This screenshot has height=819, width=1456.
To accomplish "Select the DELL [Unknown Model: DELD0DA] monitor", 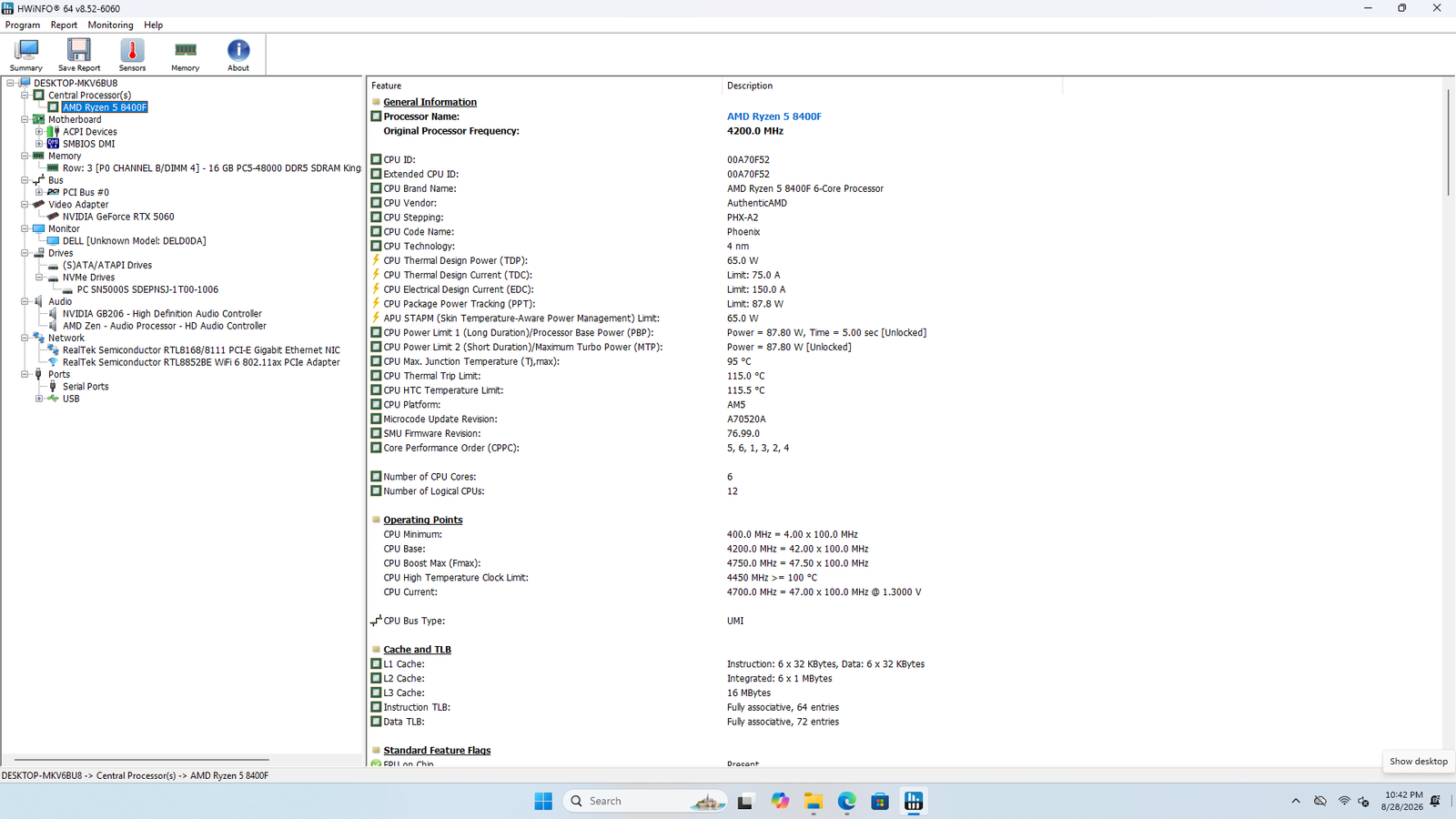I will point(134,241).
